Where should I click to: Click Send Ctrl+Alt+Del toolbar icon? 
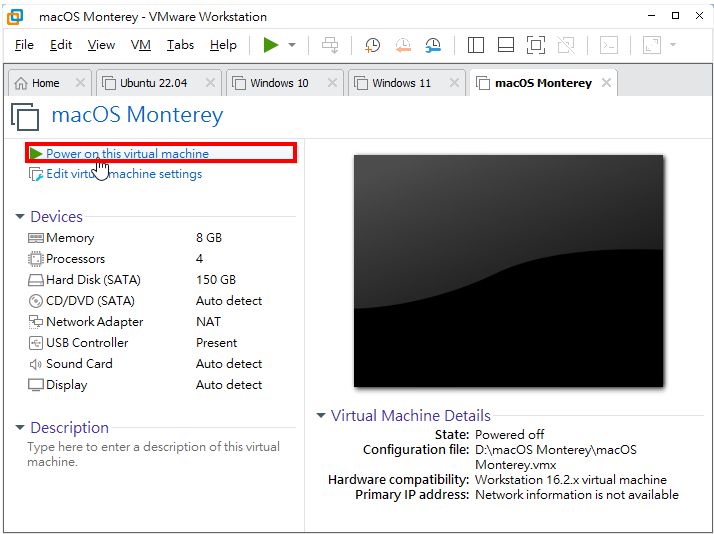[x=330, y=45]
